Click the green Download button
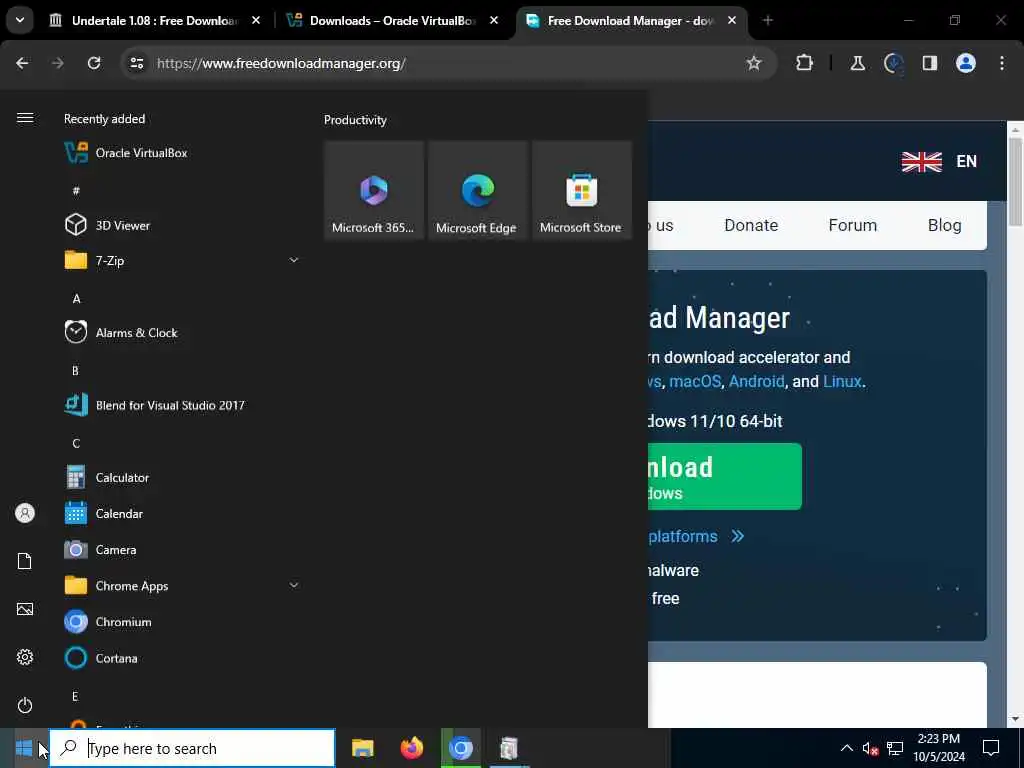This screenshot has width=1024, height=768. coord(725,477)
